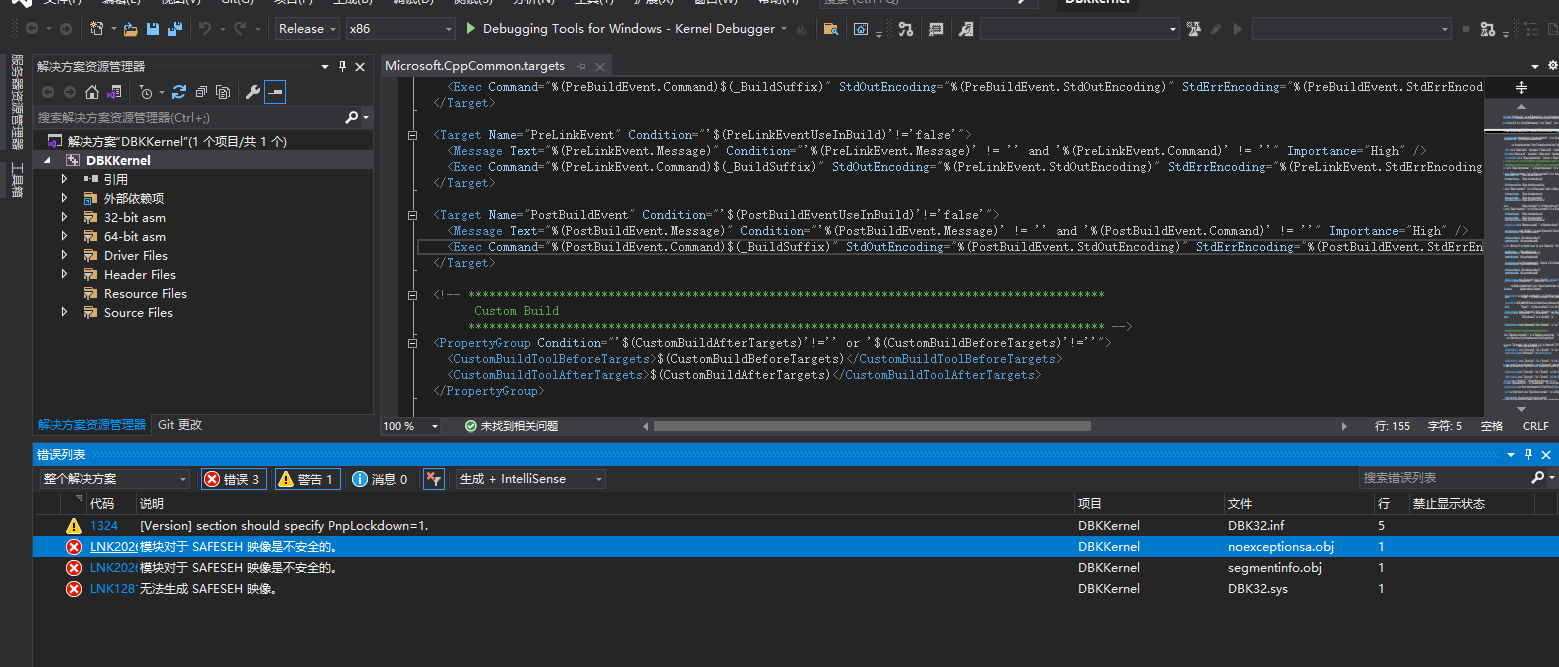
Task: Refresh the Solution Explorer
Action: 179,92
